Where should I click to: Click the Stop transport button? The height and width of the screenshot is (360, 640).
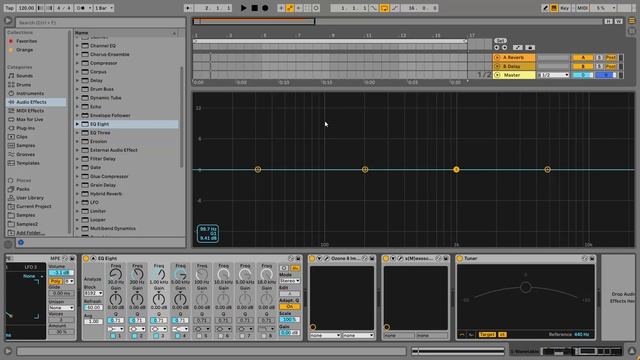254,8
